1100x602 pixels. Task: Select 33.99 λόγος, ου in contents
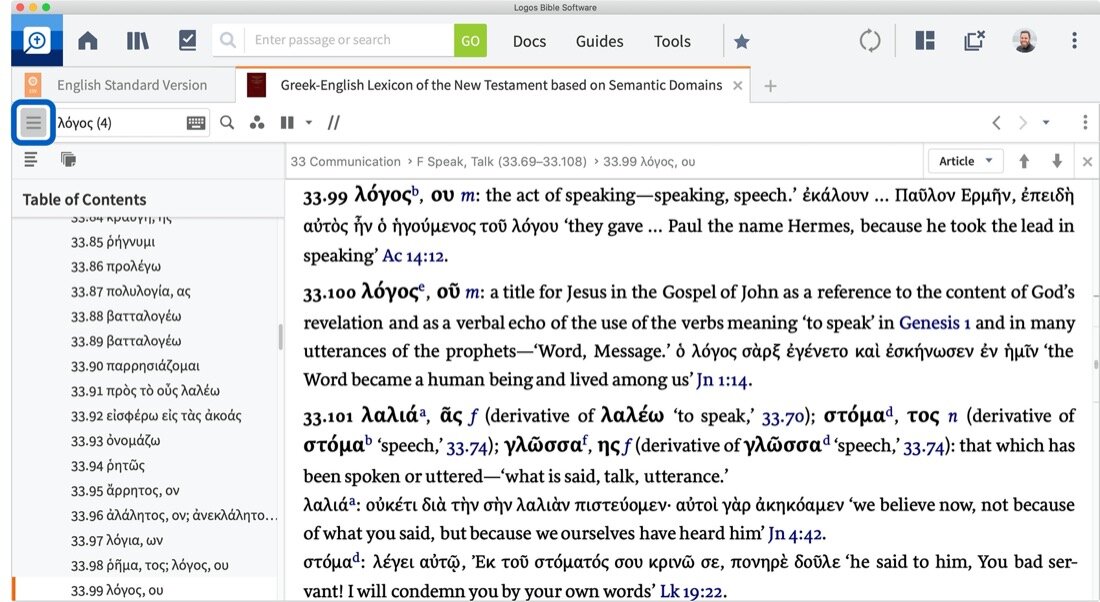click(x=116, y=590)
